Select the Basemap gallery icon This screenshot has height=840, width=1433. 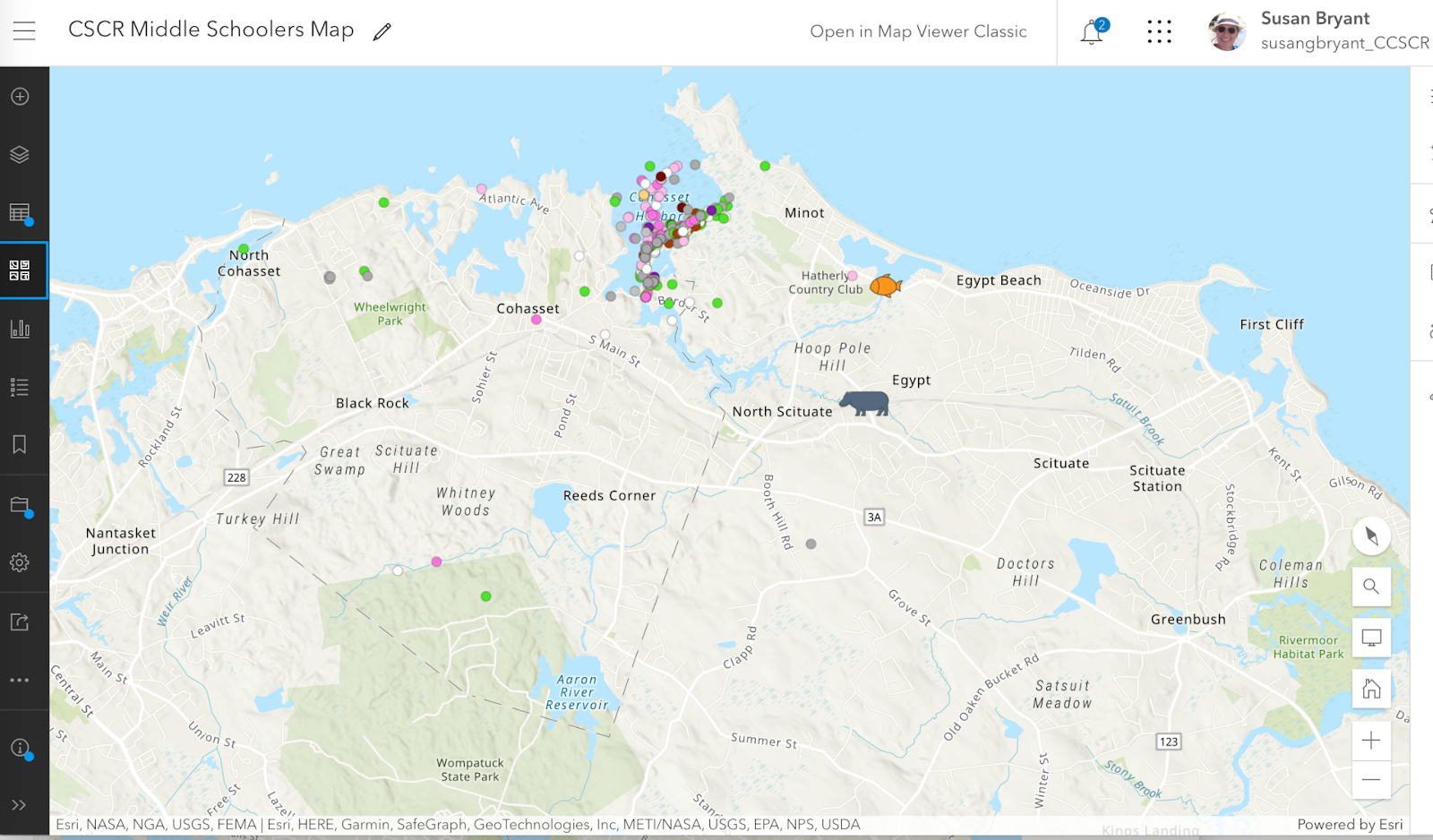point(20,270)
